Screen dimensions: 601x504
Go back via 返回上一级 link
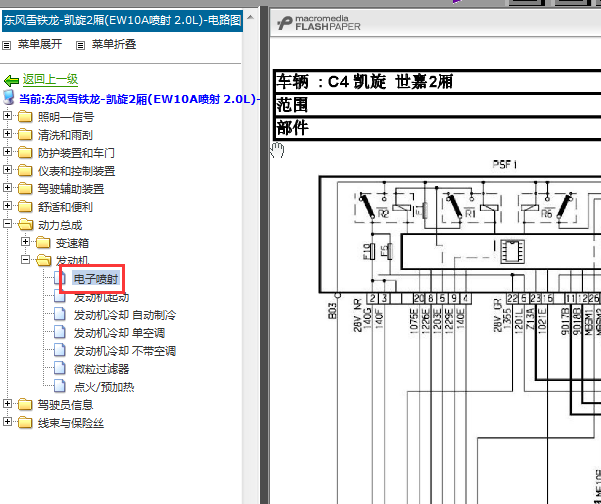coord(50,79)
